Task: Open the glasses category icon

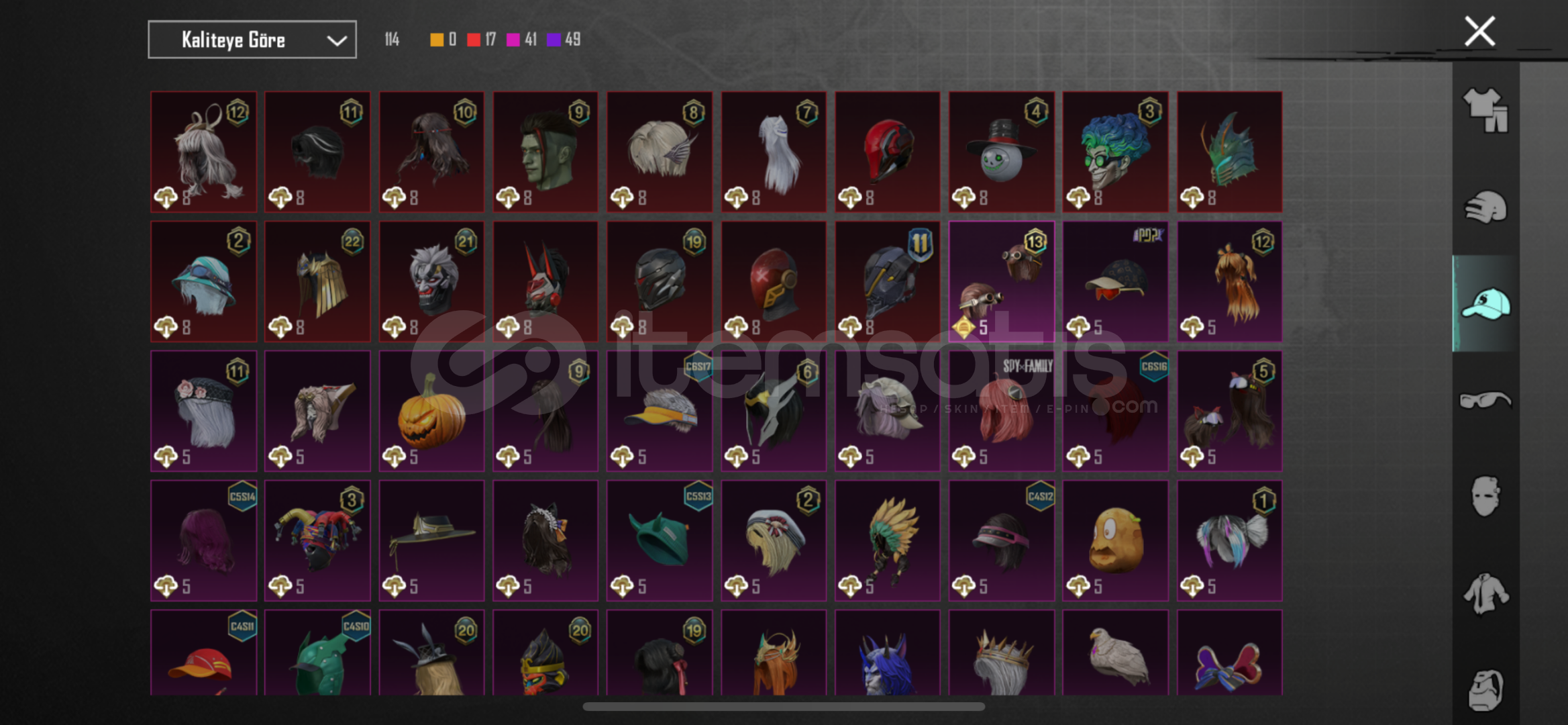Action: [x=1485, y=400]
